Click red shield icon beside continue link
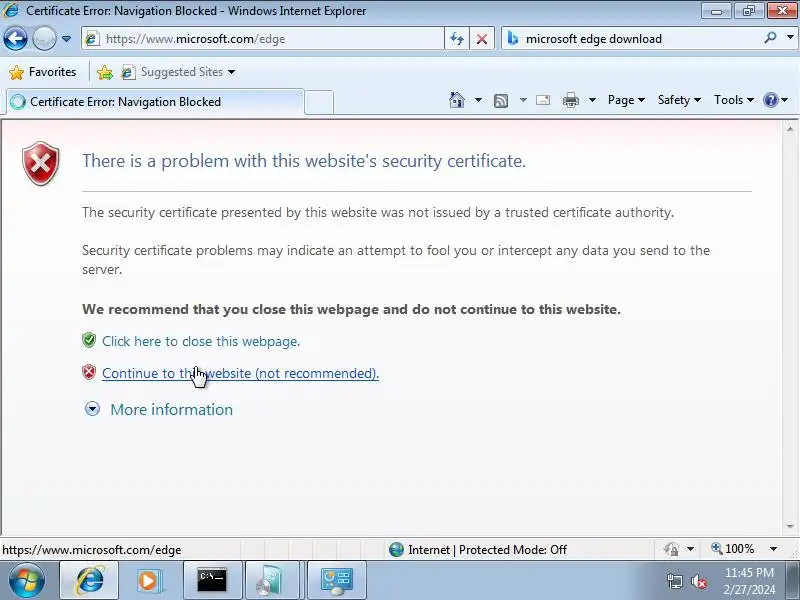The image size is (800, 600). [89, 372]
